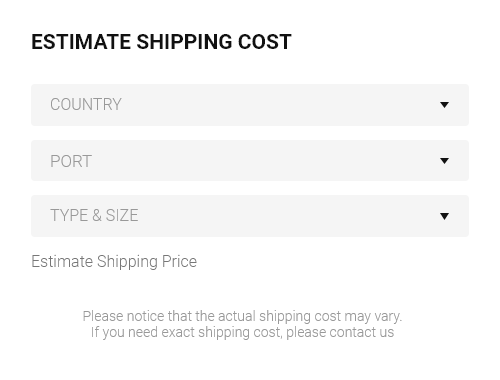
Task: Select the middle area of COUNTRY field
Action: 250,105
